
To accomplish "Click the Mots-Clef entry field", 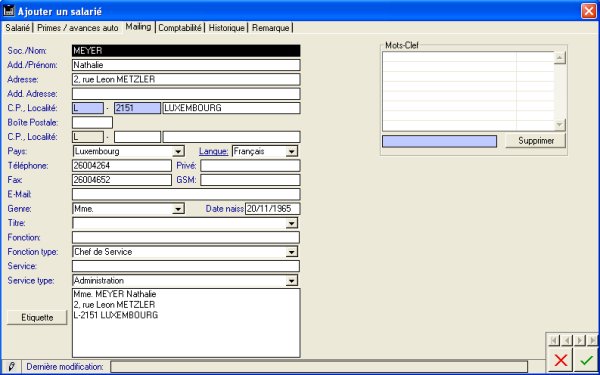I will point(439,141).
